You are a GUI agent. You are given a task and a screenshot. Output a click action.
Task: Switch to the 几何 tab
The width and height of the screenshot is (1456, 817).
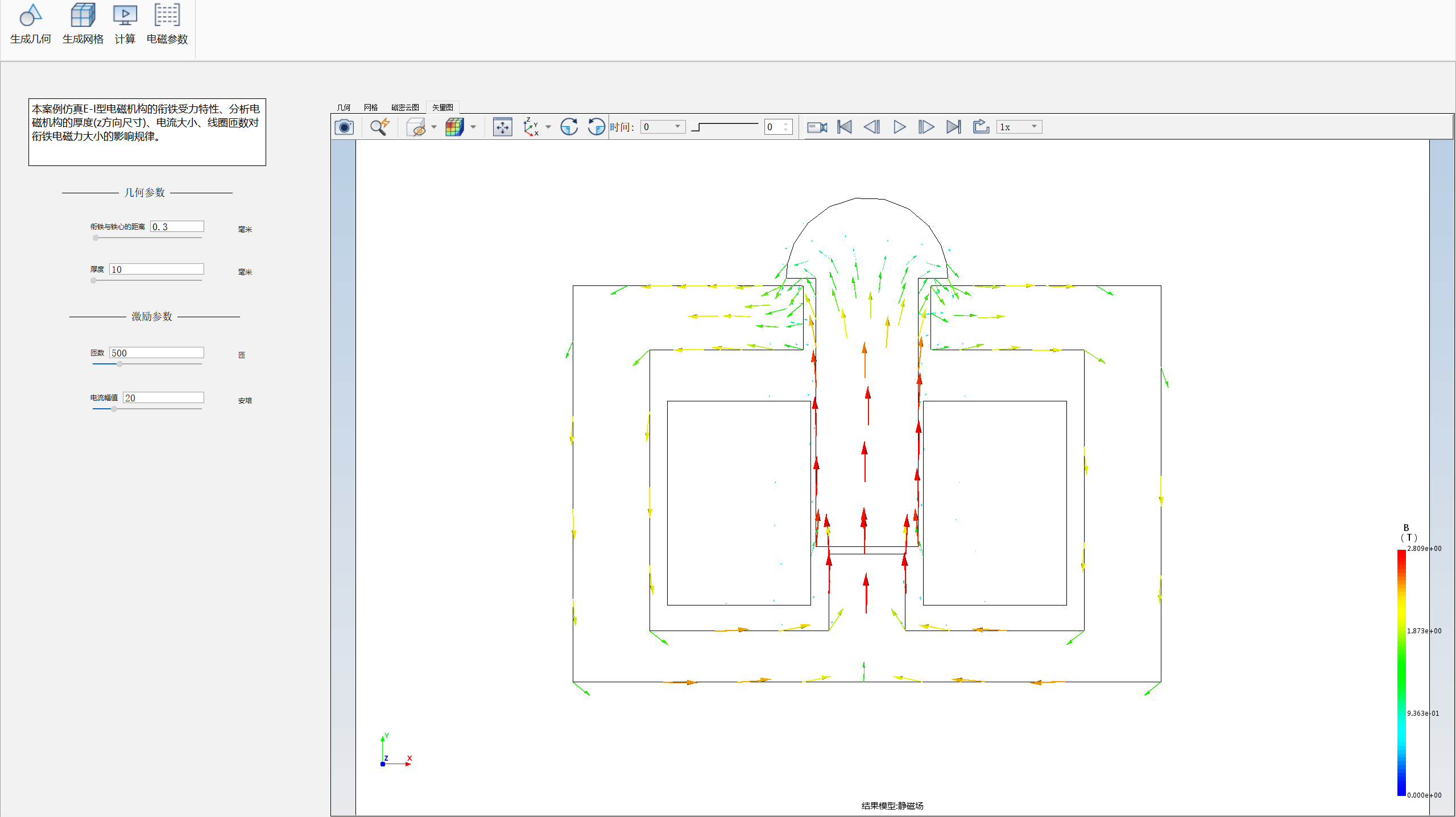pyautogui.click(x=344, y=107)
